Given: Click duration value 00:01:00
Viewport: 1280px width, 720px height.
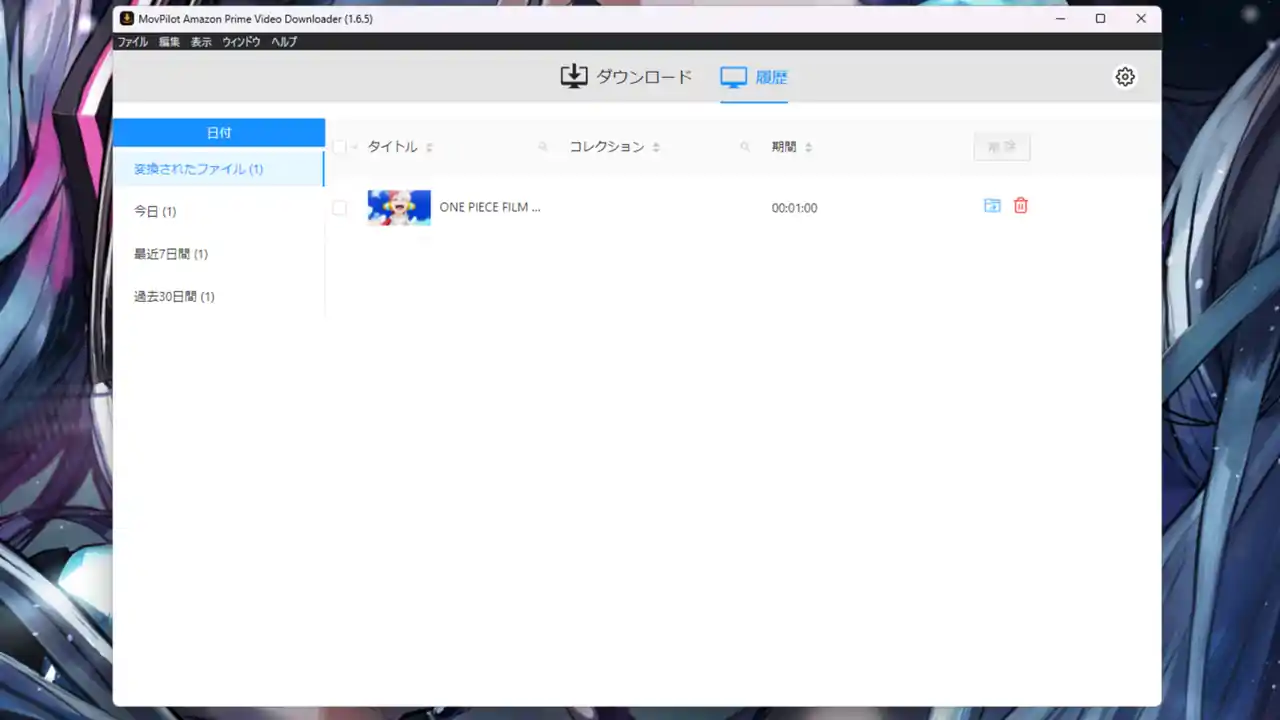Looking at the screenshot, I should (794, 208).
